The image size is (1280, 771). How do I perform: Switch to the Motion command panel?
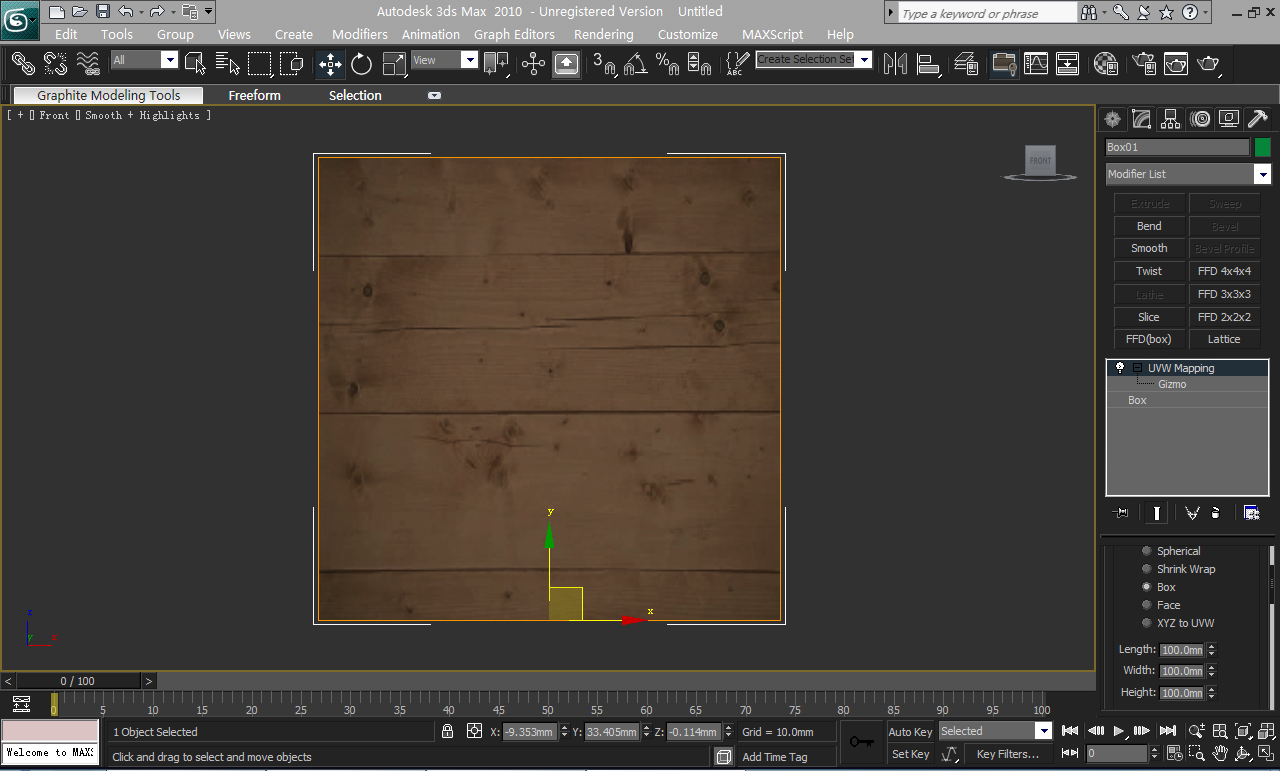tap(1200, 119)
